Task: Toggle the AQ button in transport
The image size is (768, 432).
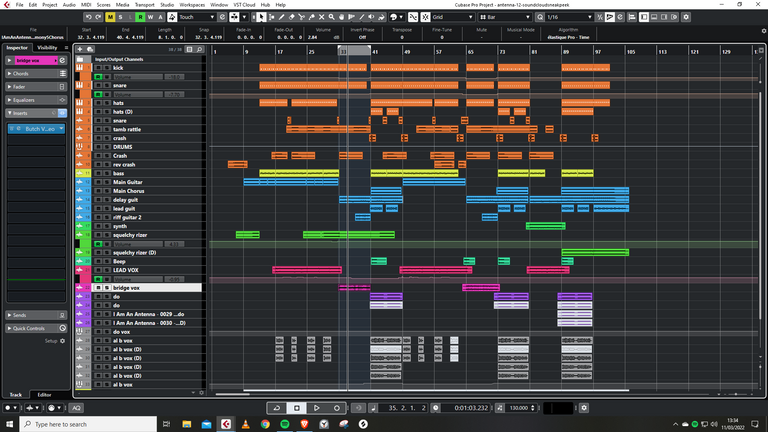Action: pyautogui.click(x=76, y=408)
